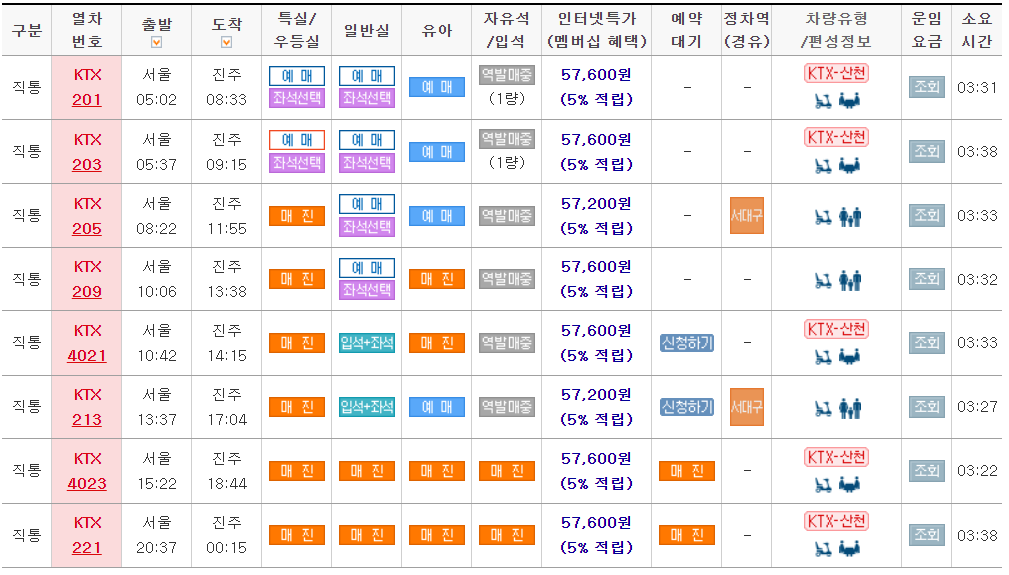The image size is (1009, 575).
Task: Click family seating icon in KTX 209 row
Action: [x=850, y=281]
